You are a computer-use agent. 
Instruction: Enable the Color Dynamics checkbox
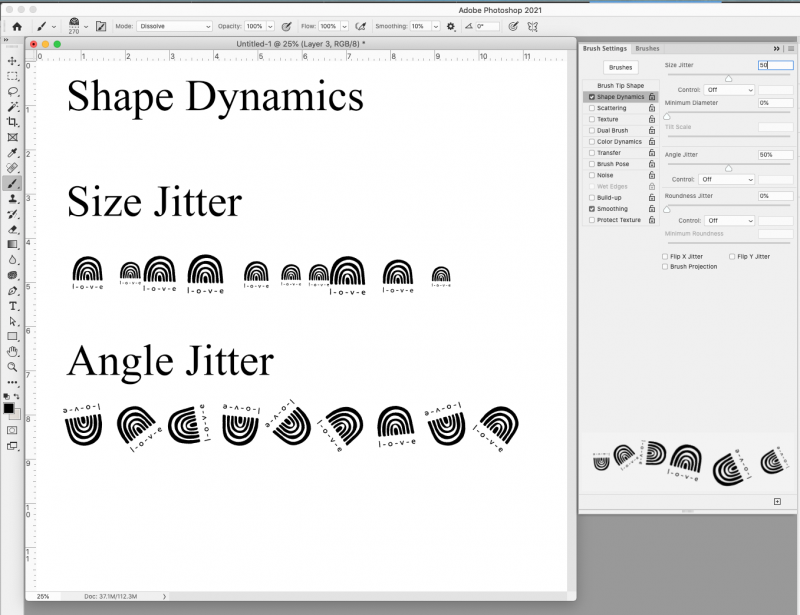pos(592,142)
